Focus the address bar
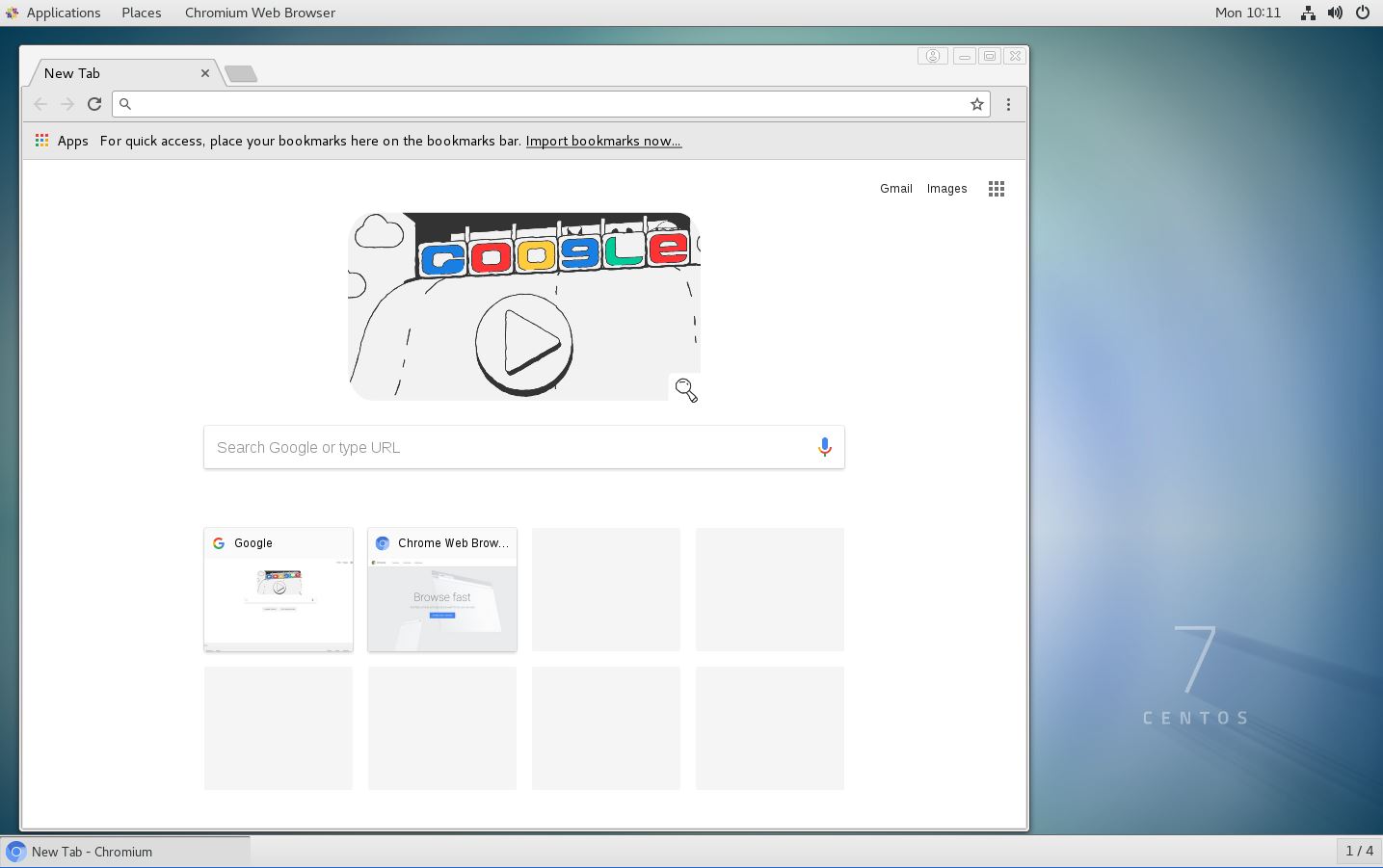Image resolution: width=1383 pixels, height=868 pixels. (x=550, y=104)
